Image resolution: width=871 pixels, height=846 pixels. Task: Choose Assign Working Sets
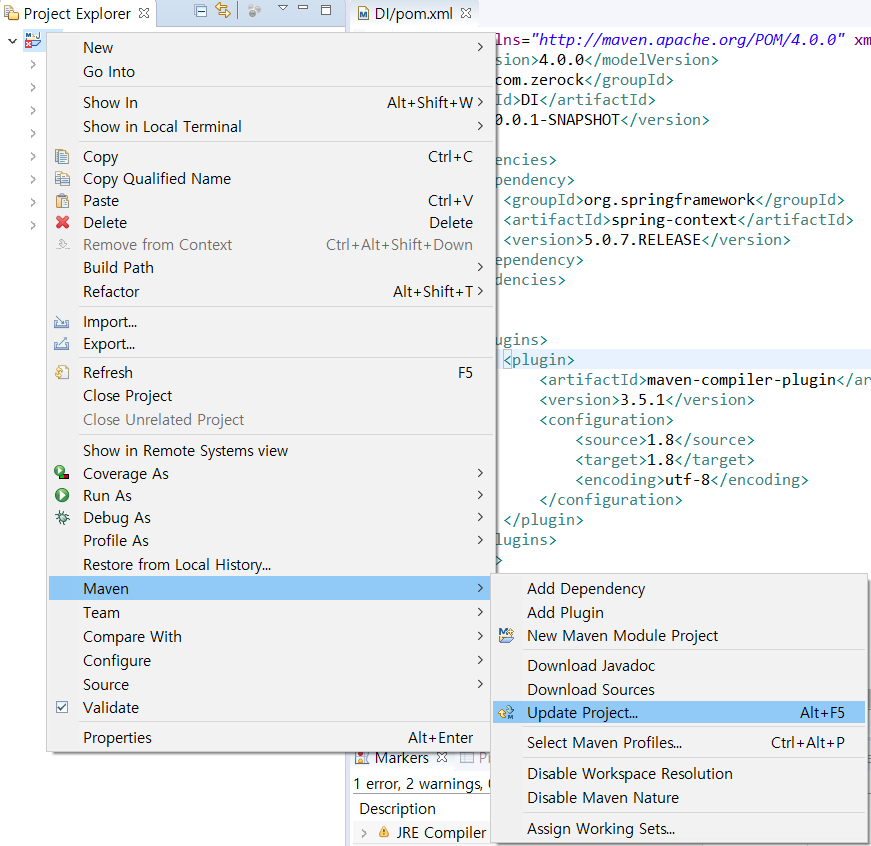click(679, 829)
